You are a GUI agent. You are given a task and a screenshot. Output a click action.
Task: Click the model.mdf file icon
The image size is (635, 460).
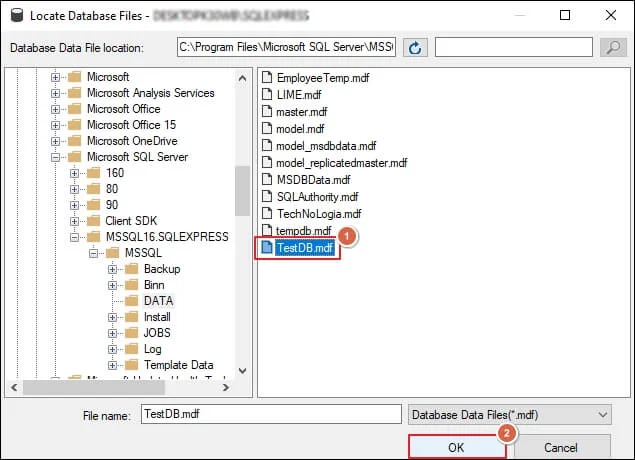pos(266,128)
